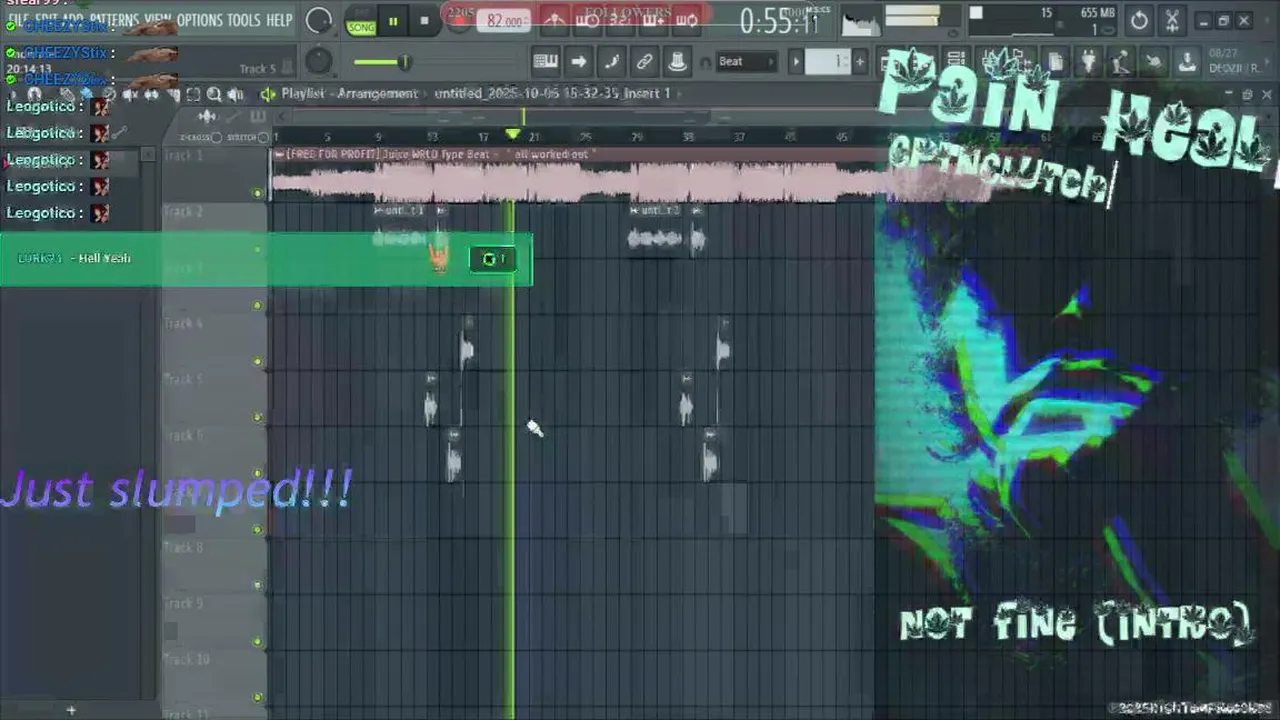The image size is (1280, 720).
Task: Toggle the link chain icon
Action: [x=644, y=62]
